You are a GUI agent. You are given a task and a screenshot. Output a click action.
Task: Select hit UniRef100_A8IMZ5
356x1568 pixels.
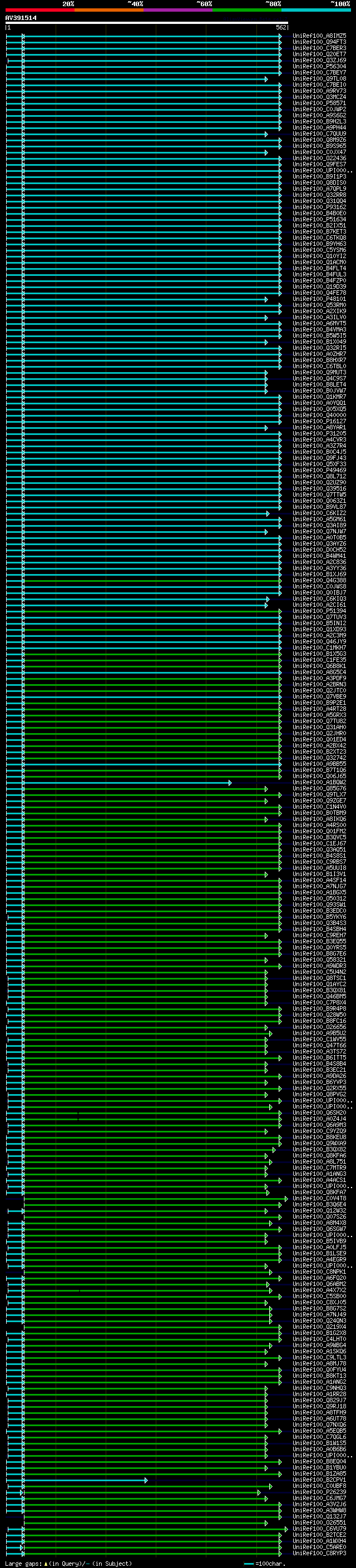point(319,36)
